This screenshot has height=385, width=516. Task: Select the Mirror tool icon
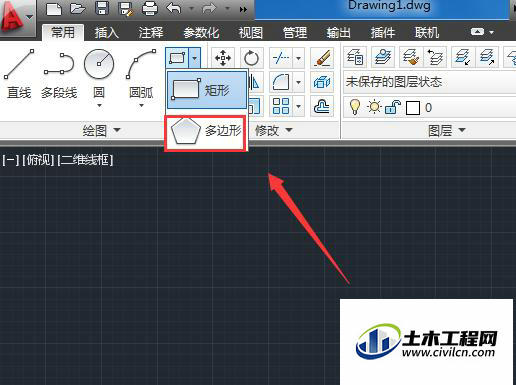pyautogui.click(x=255, y=82)
